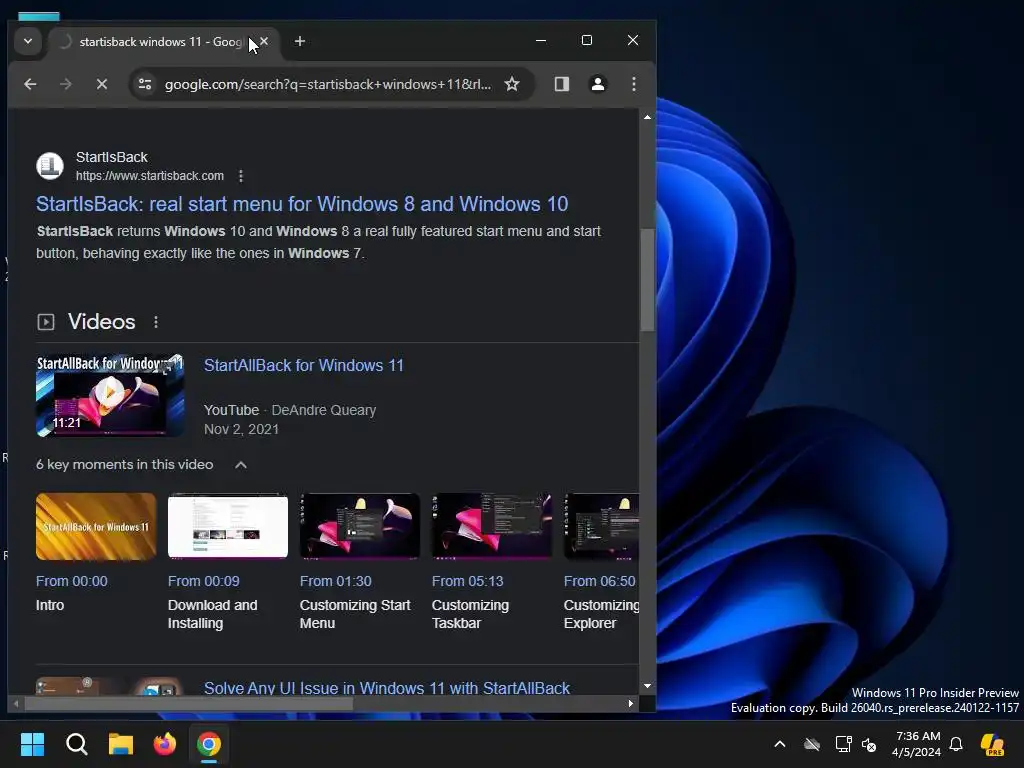Select the Chrome taskbar icon
The height and width of the screenshot is (768, 1024).
(x=209, y=744)
